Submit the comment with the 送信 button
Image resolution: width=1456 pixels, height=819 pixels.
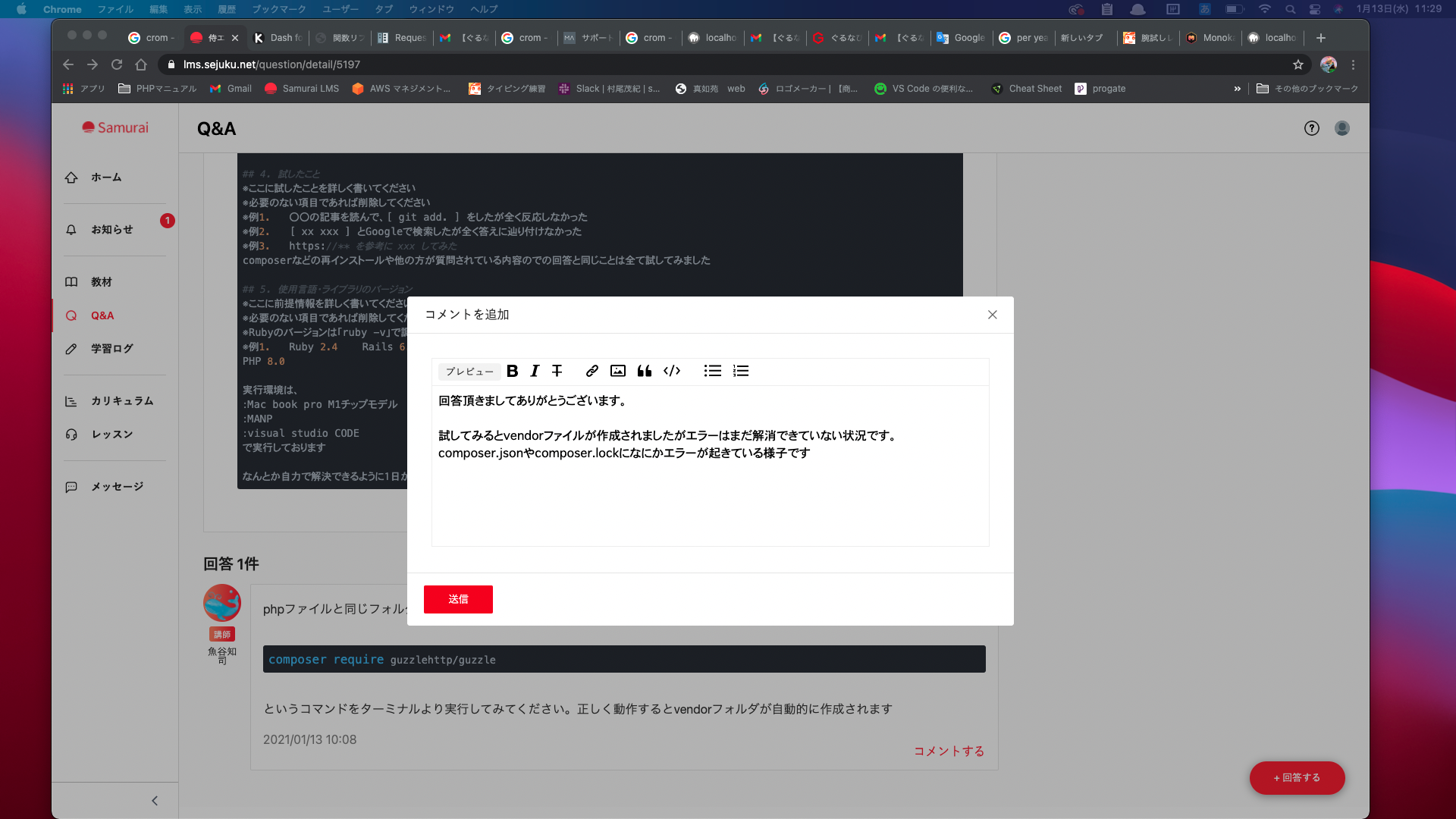[458, 599]
